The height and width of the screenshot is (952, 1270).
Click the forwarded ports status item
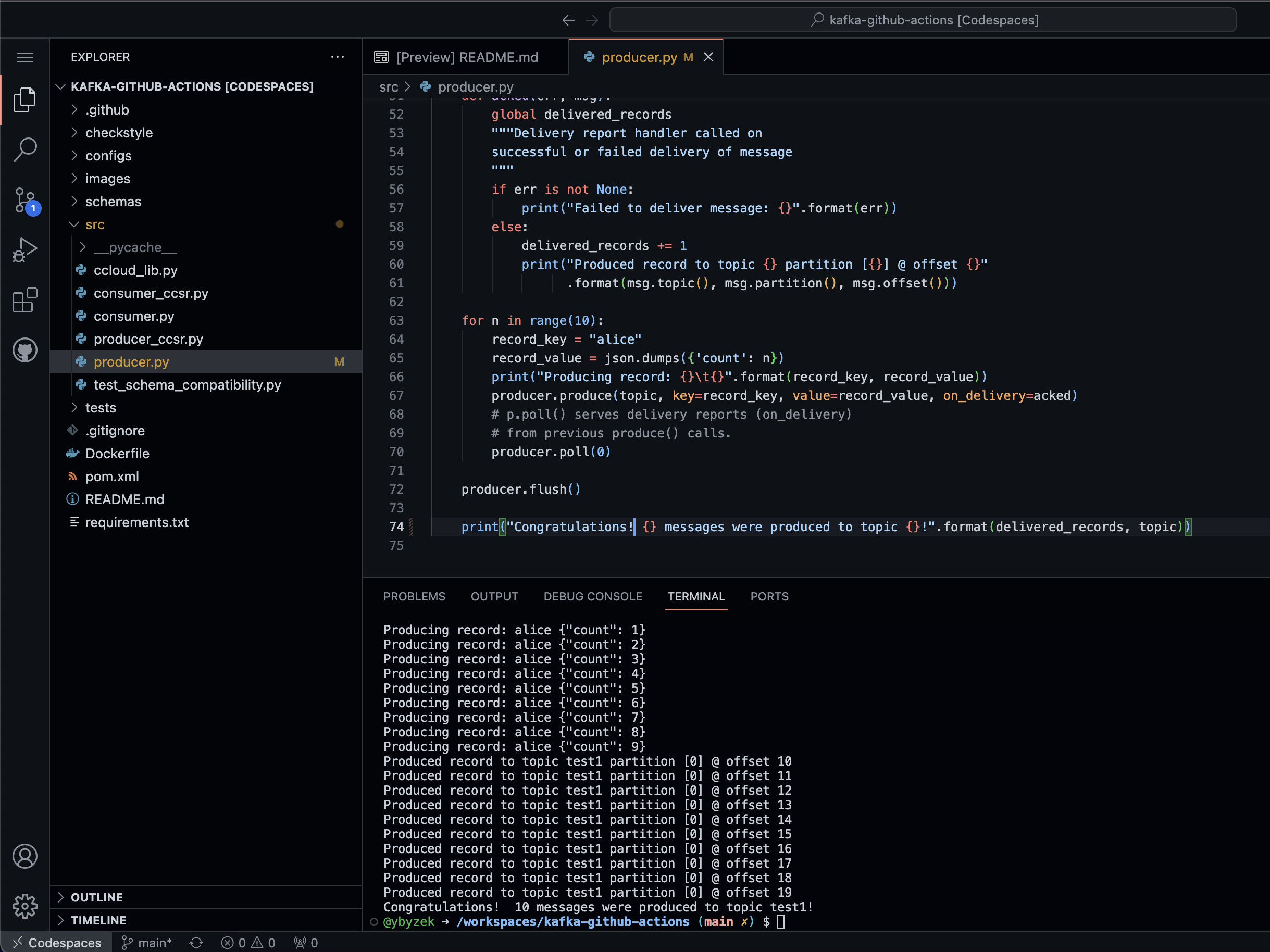click(305, 943)
